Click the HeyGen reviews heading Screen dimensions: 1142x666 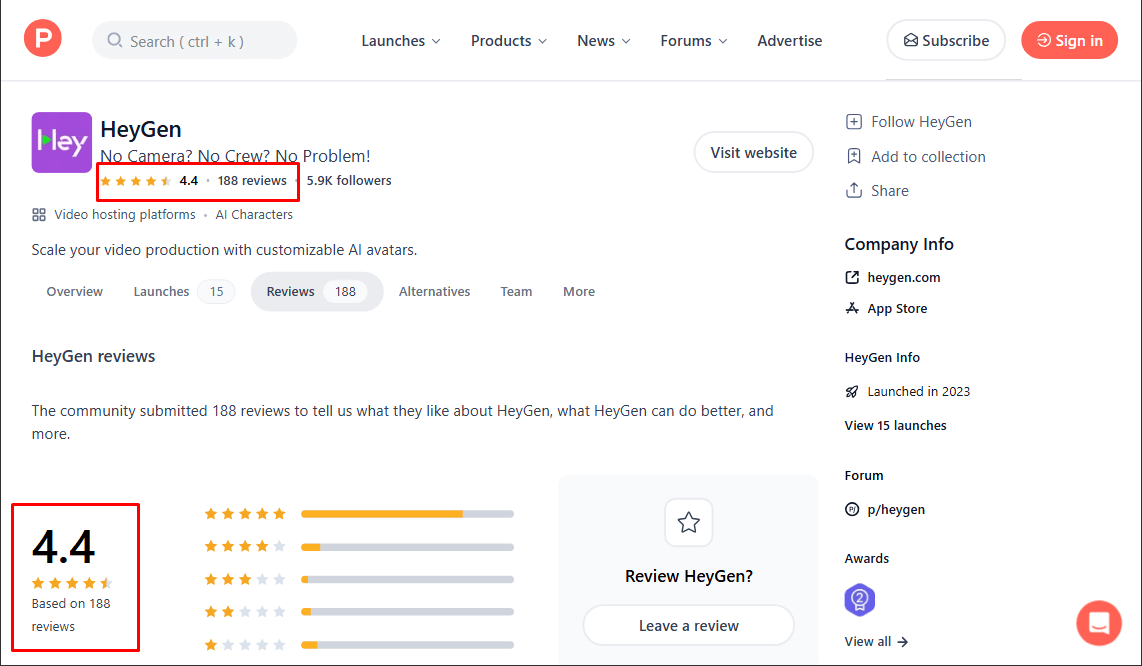[93, 356]
